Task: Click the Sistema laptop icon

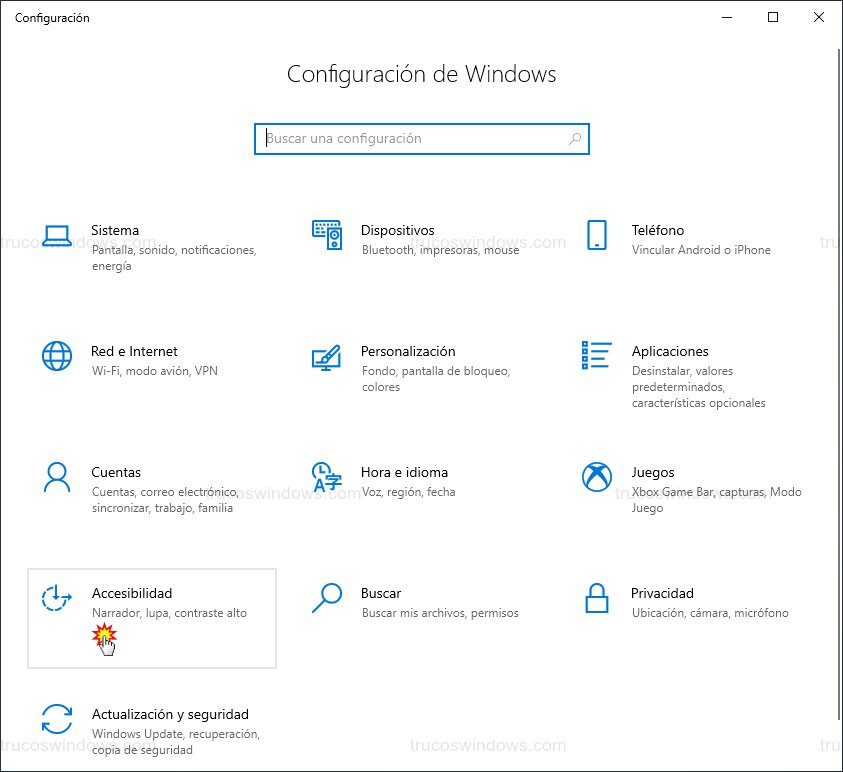Action: point(57,236)
